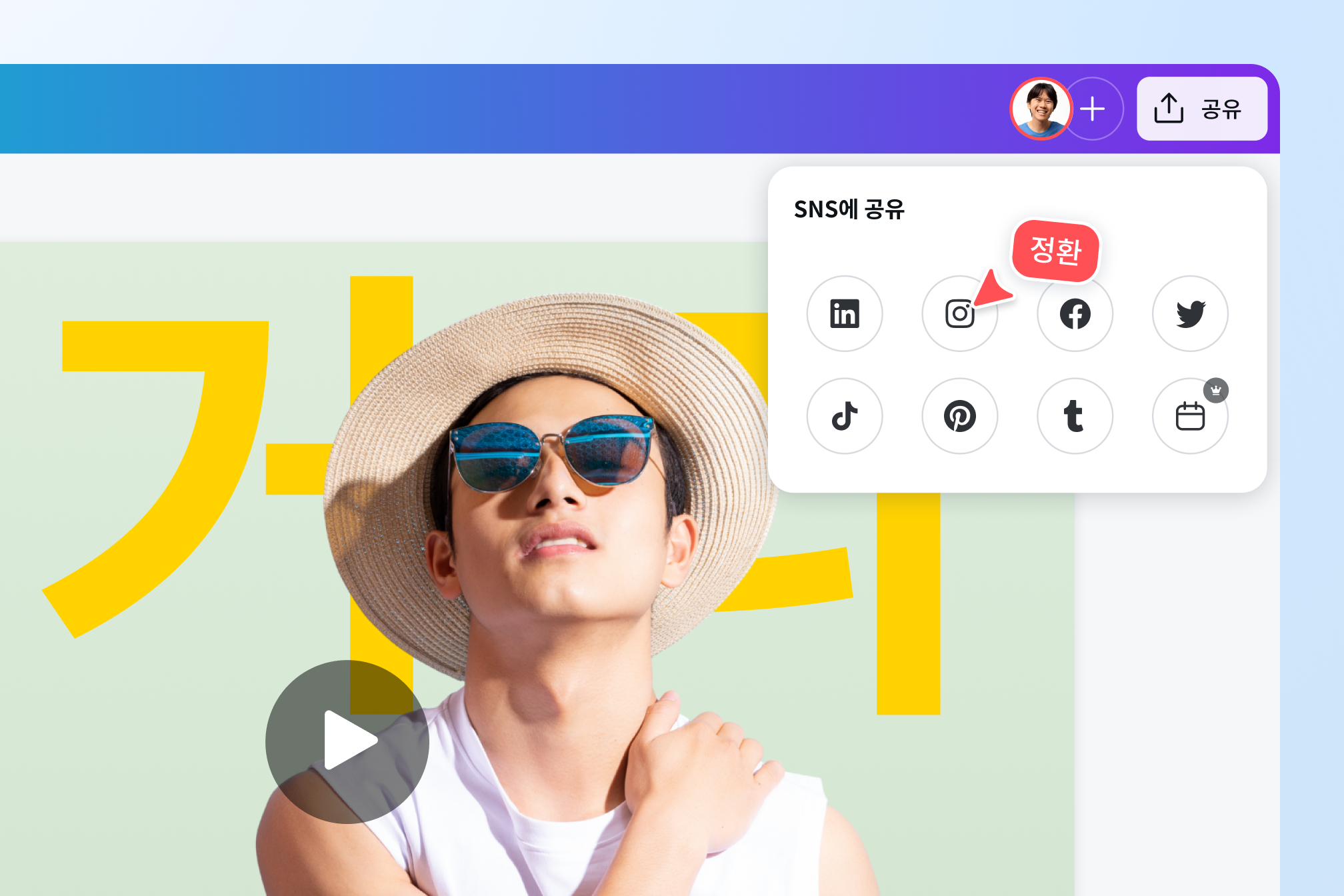
Task: Add a collaborator with the plus button
Action: 1093,109
